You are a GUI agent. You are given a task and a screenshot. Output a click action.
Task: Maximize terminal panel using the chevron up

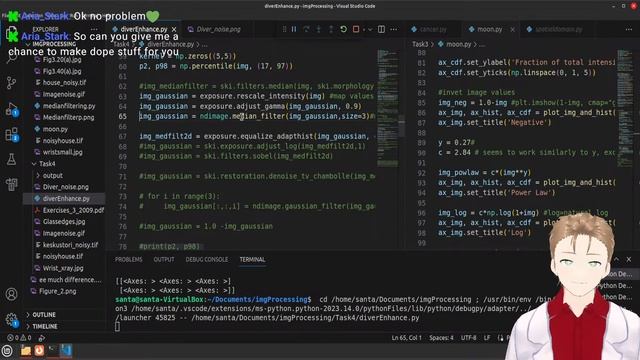(616, 259)
